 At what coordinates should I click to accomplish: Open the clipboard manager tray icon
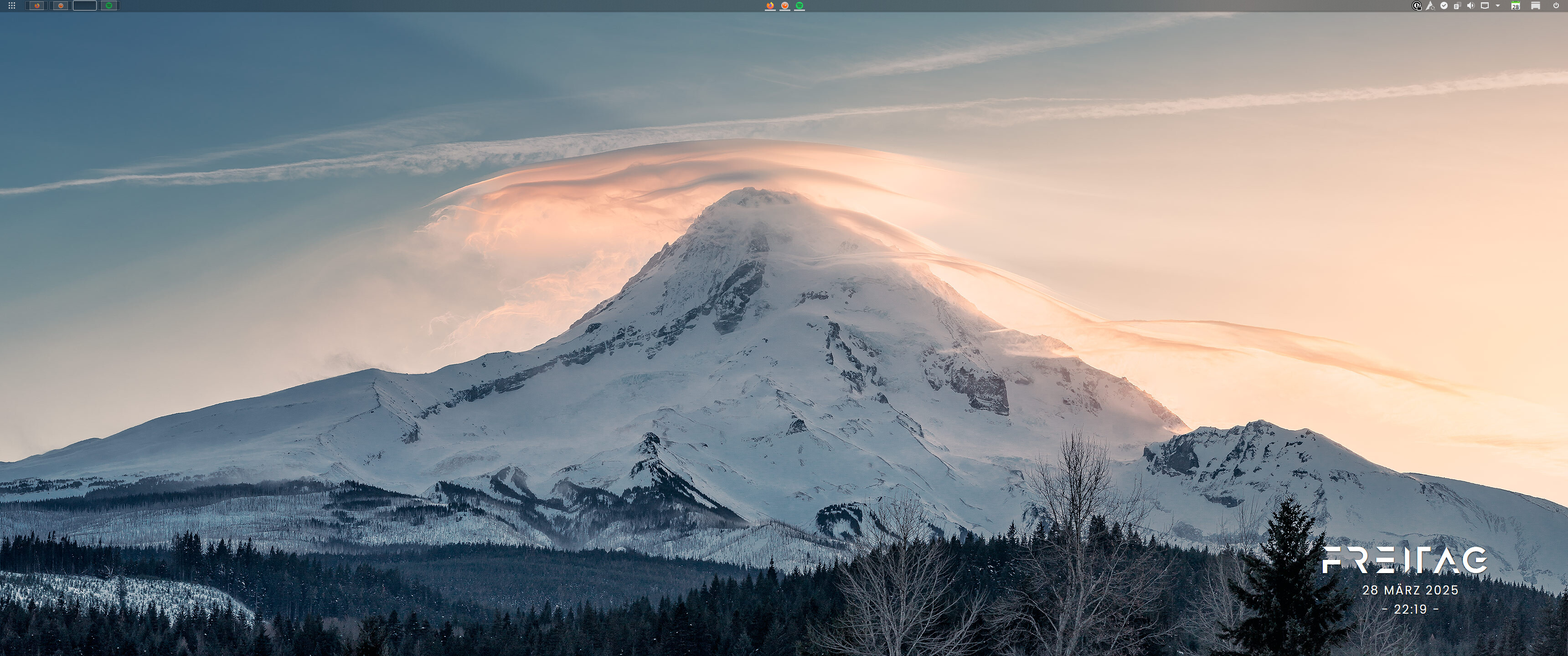[x=1457, y=5]
